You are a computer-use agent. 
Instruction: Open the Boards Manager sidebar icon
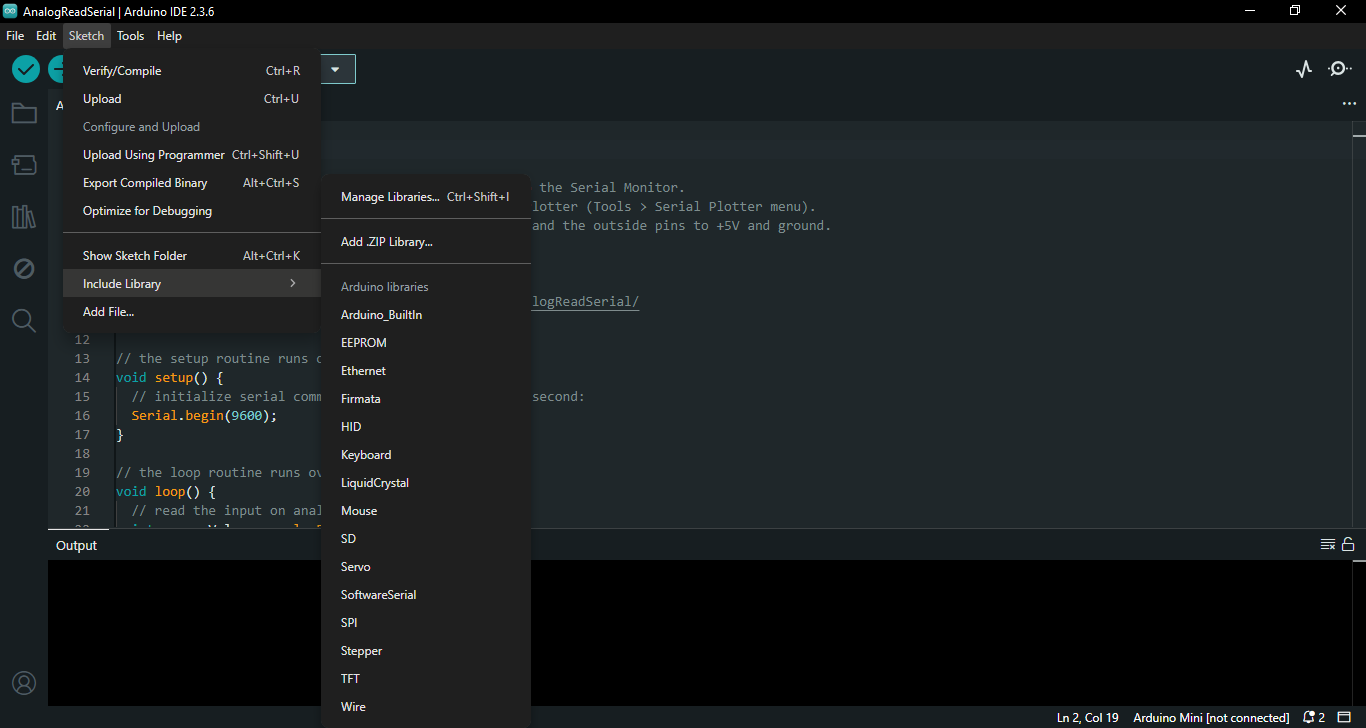point(24,165)
